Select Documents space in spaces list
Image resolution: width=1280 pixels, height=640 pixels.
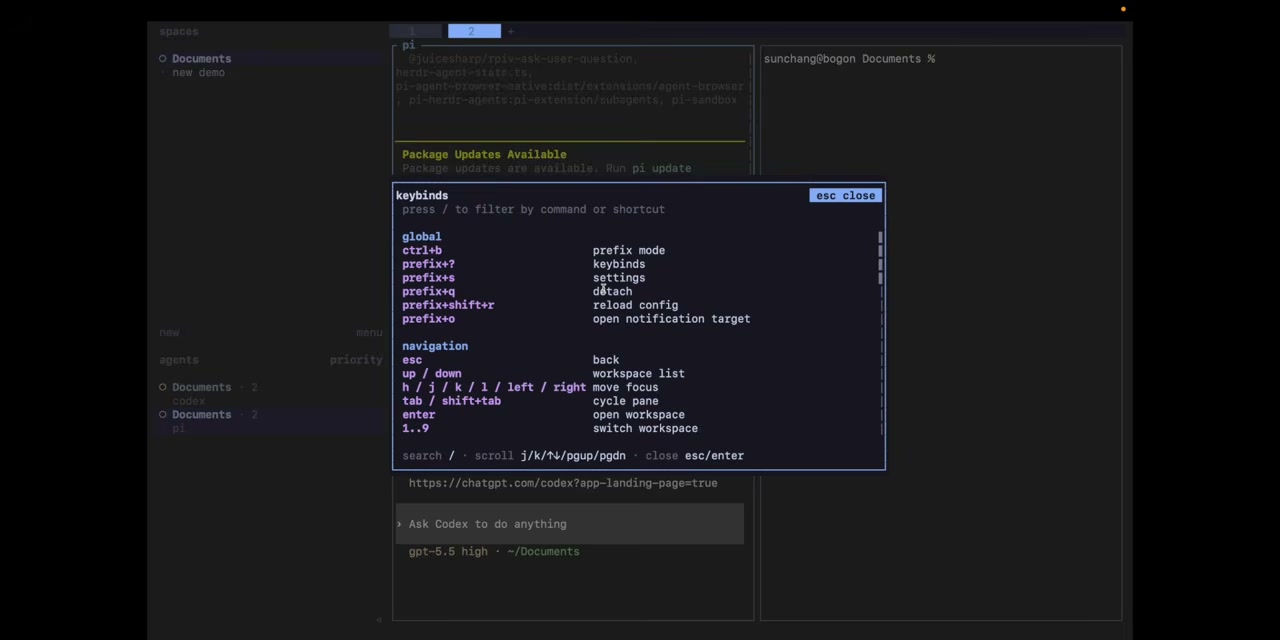201,58
